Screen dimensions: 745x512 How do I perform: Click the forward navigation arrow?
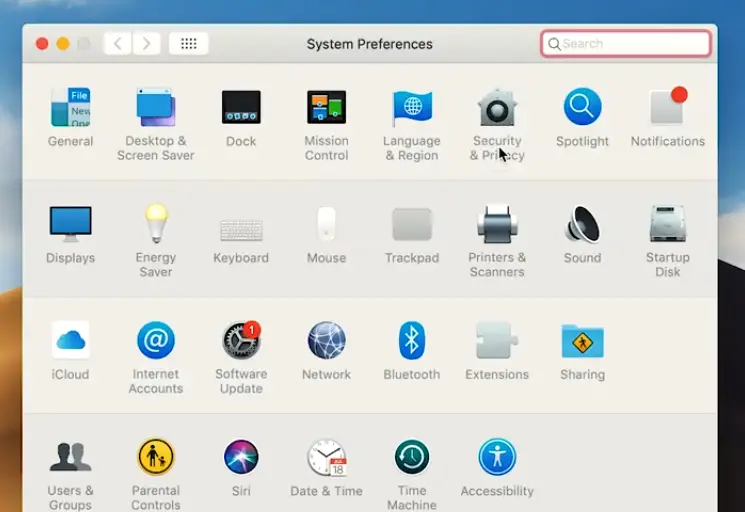tap(146, 44)
